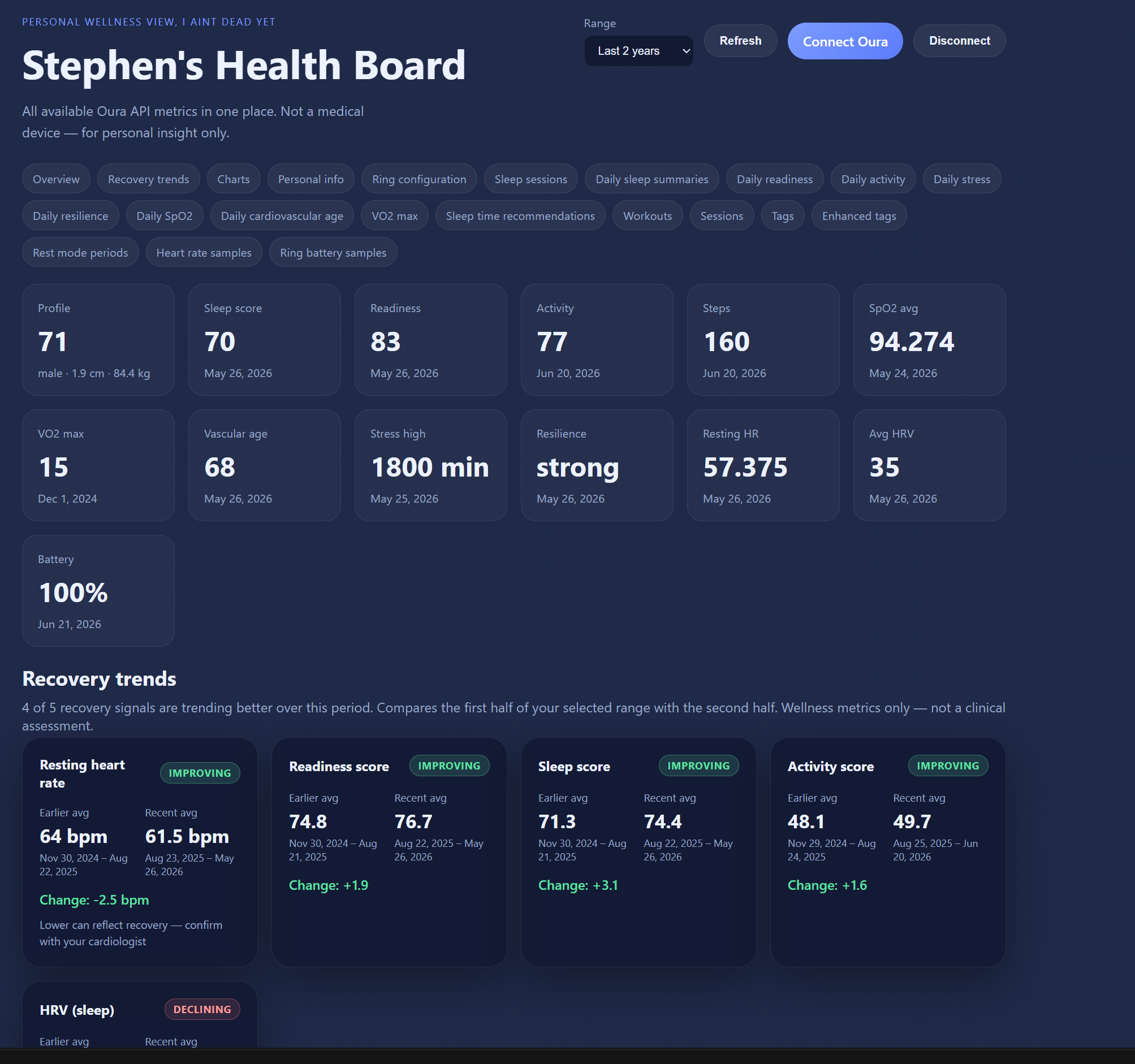Click IMPROVING badge on Activity score card
This screenshot has width=1135, height=1064.
tap(948, 765)
